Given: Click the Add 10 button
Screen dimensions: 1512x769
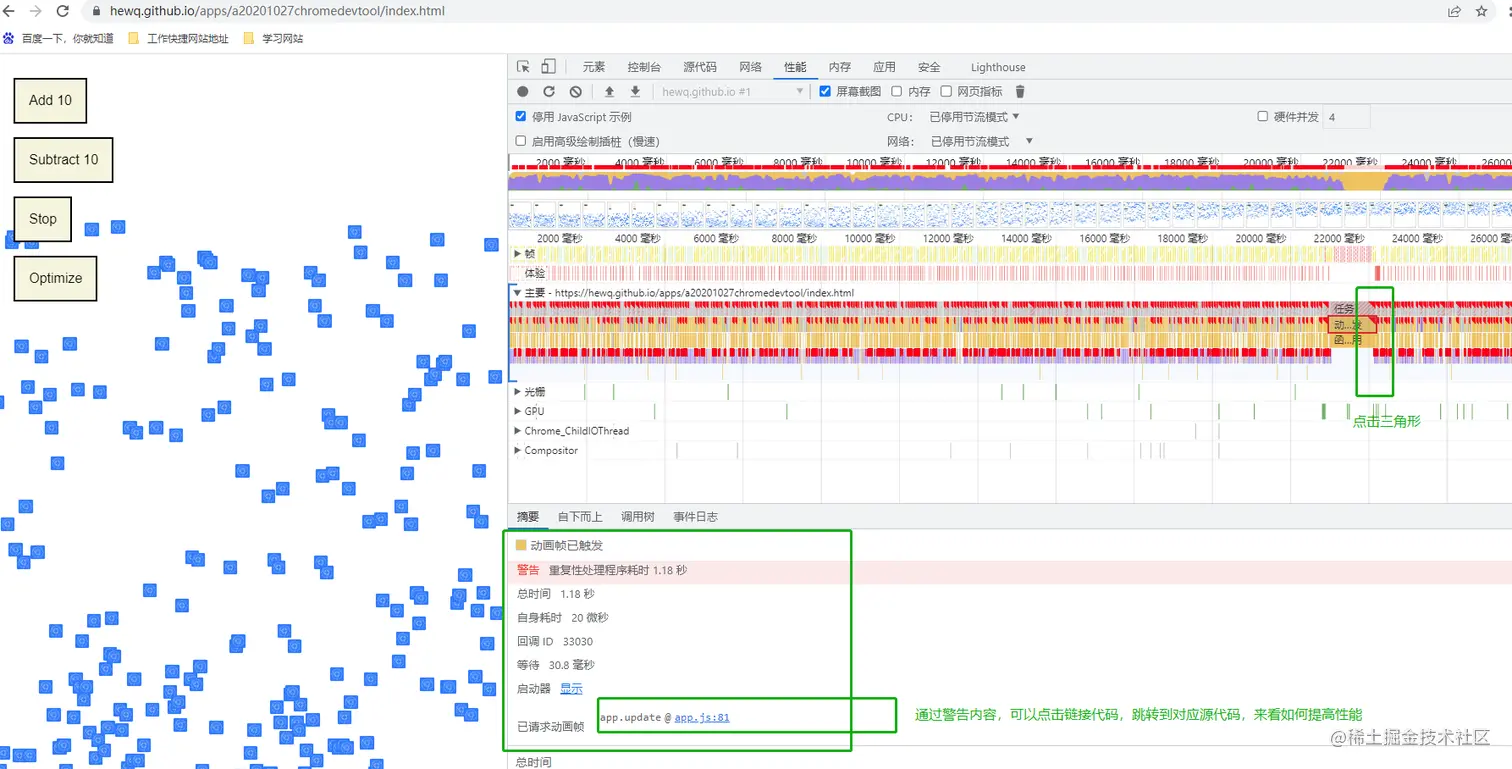Looking at the screenshot, I should [50, 100].
